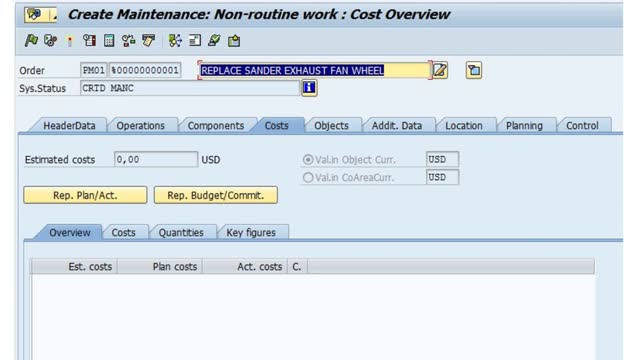Select the Overview sub-tab

point(70,233)
